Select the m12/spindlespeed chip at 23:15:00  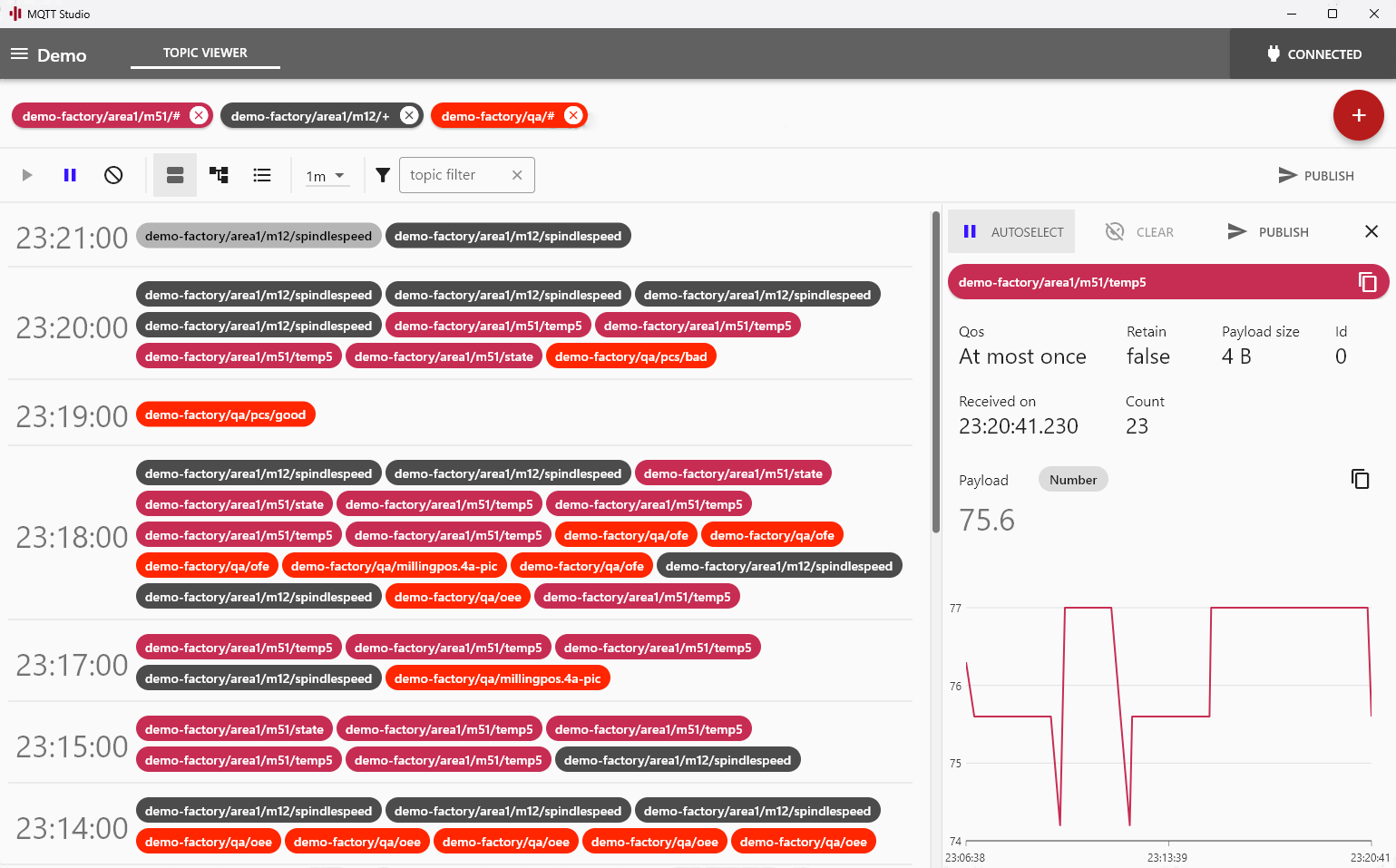pyautogui.click(x=678, y=760)
